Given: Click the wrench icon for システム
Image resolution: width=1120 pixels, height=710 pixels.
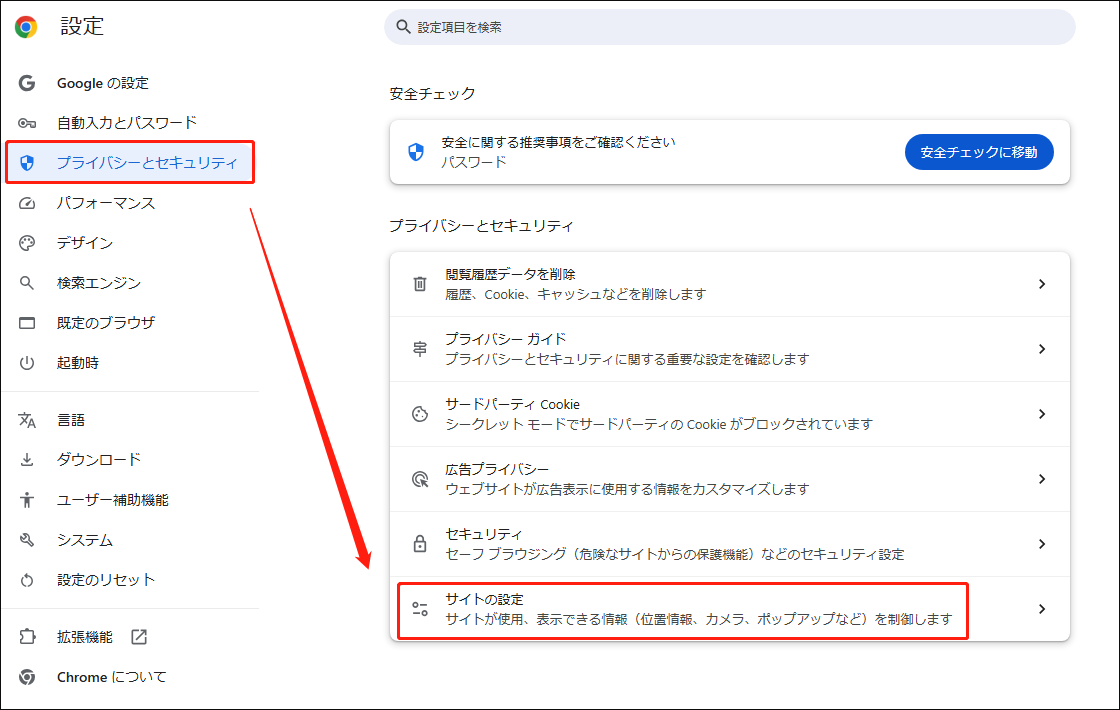Looking at the screenshot, I should (x=27, y=539).
